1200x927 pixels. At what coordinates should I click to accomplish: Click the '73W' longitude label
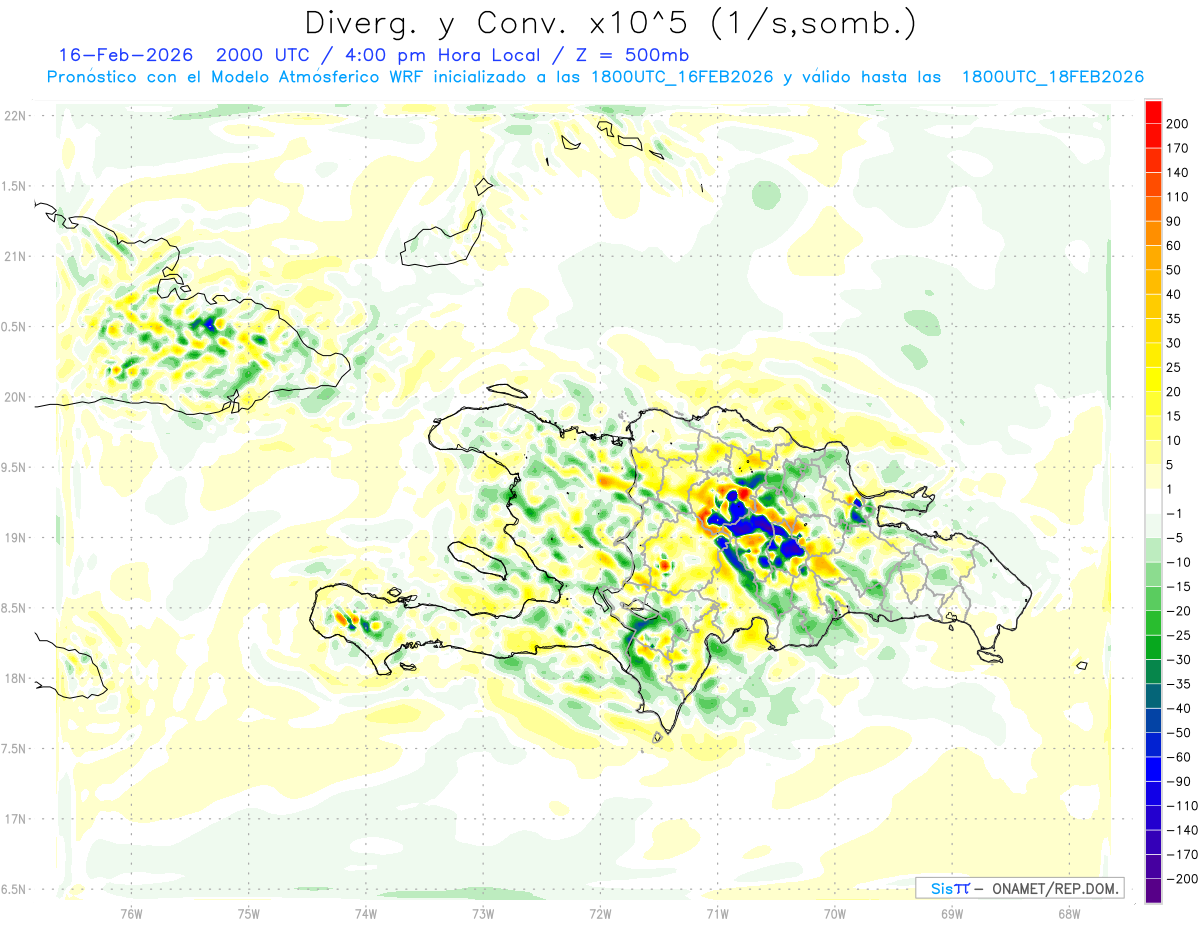pyautogui.click(x=483, y=914)
